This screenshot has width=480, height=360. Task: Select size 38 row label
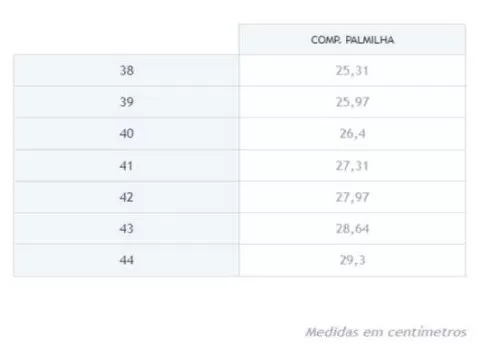(x=127, y=71)
